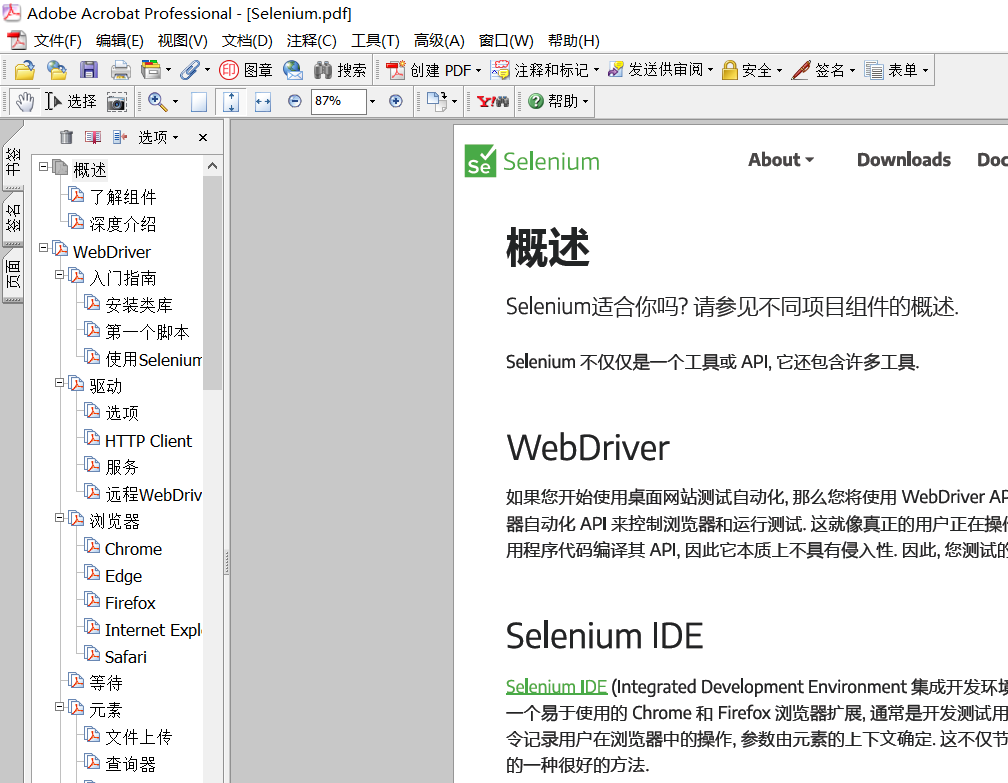Screen dimensions: 1008x783
Task: Go to the 第一个脚本 bookmark
Action: tap(147, 332)
